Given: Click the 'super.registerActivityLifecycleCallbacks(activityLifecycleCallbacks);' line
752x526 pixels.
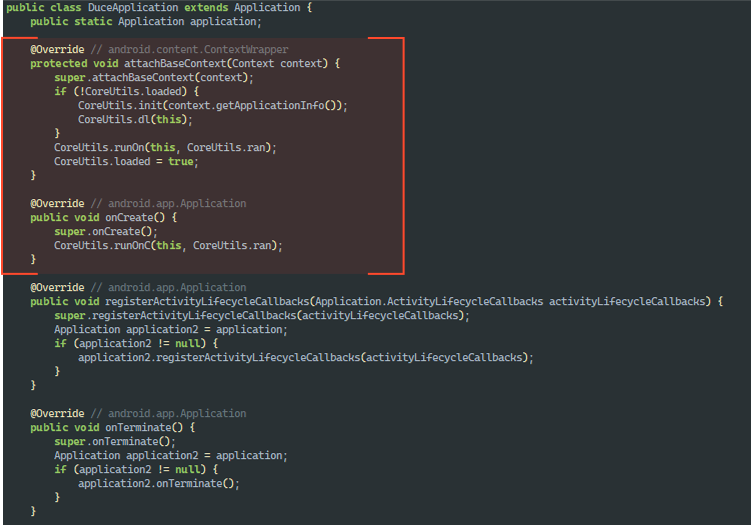Looking at the screenshot, I should pyautogui.click(x=262, y=315).
